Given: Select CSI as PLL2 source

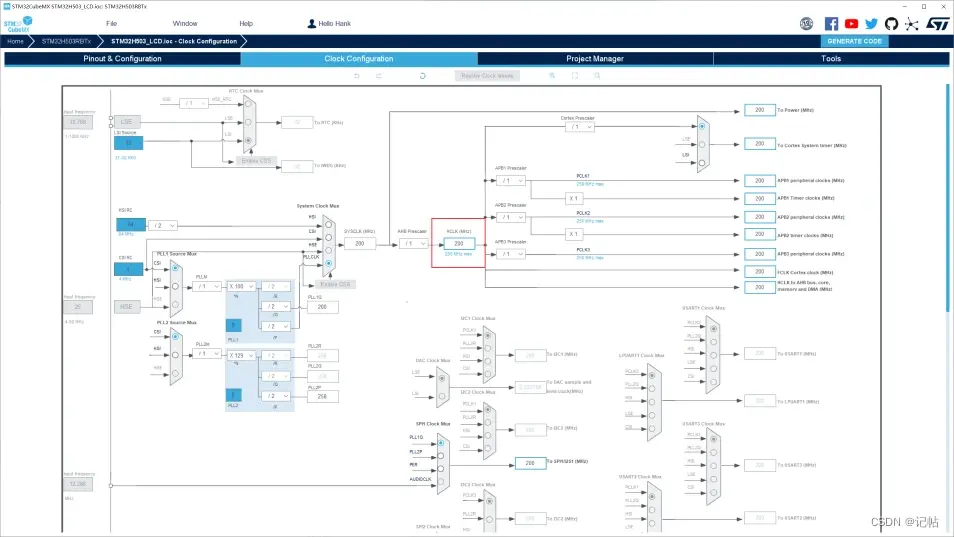Looking at the screenshot, I should coord(175,336).
